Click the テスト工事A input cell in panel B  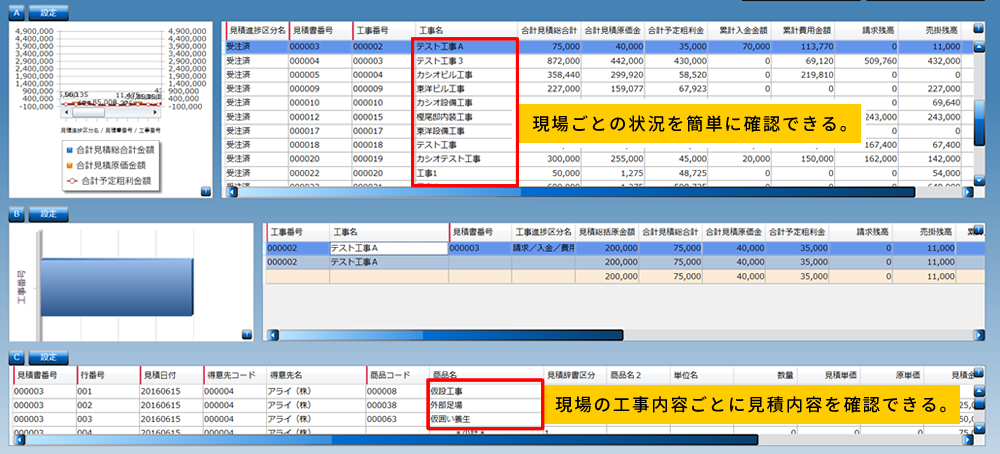tap(387, 248)
